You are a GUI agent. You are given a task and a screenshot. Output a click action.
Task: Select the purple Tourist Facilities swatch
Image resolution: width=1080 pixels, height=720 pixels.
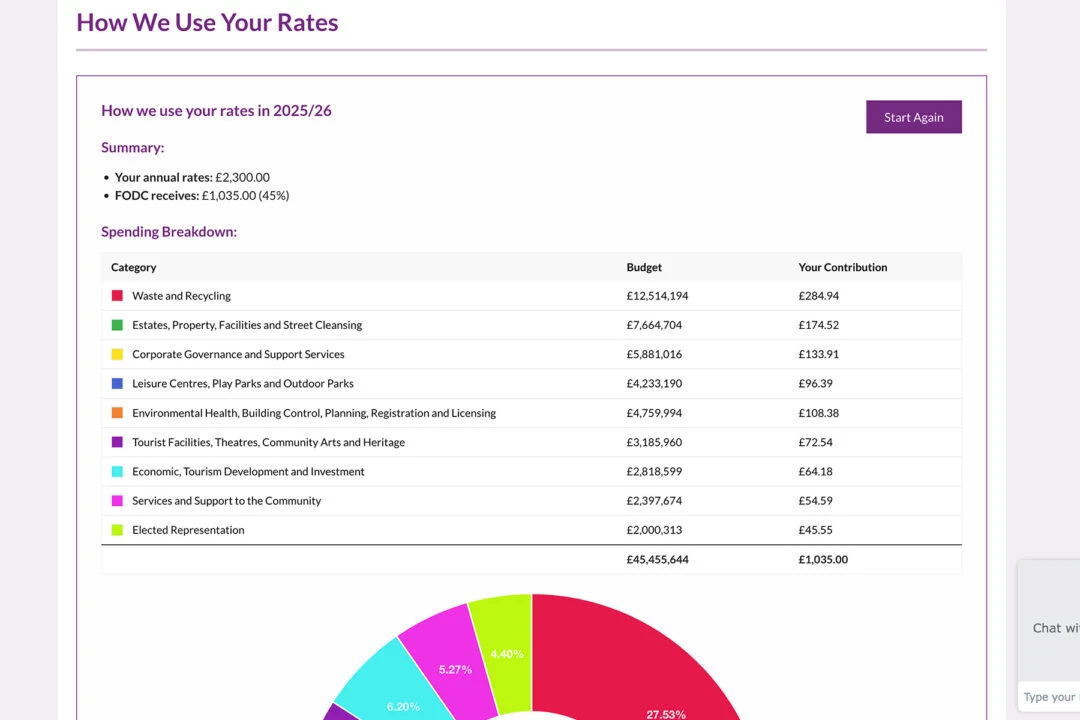point(117,442)
